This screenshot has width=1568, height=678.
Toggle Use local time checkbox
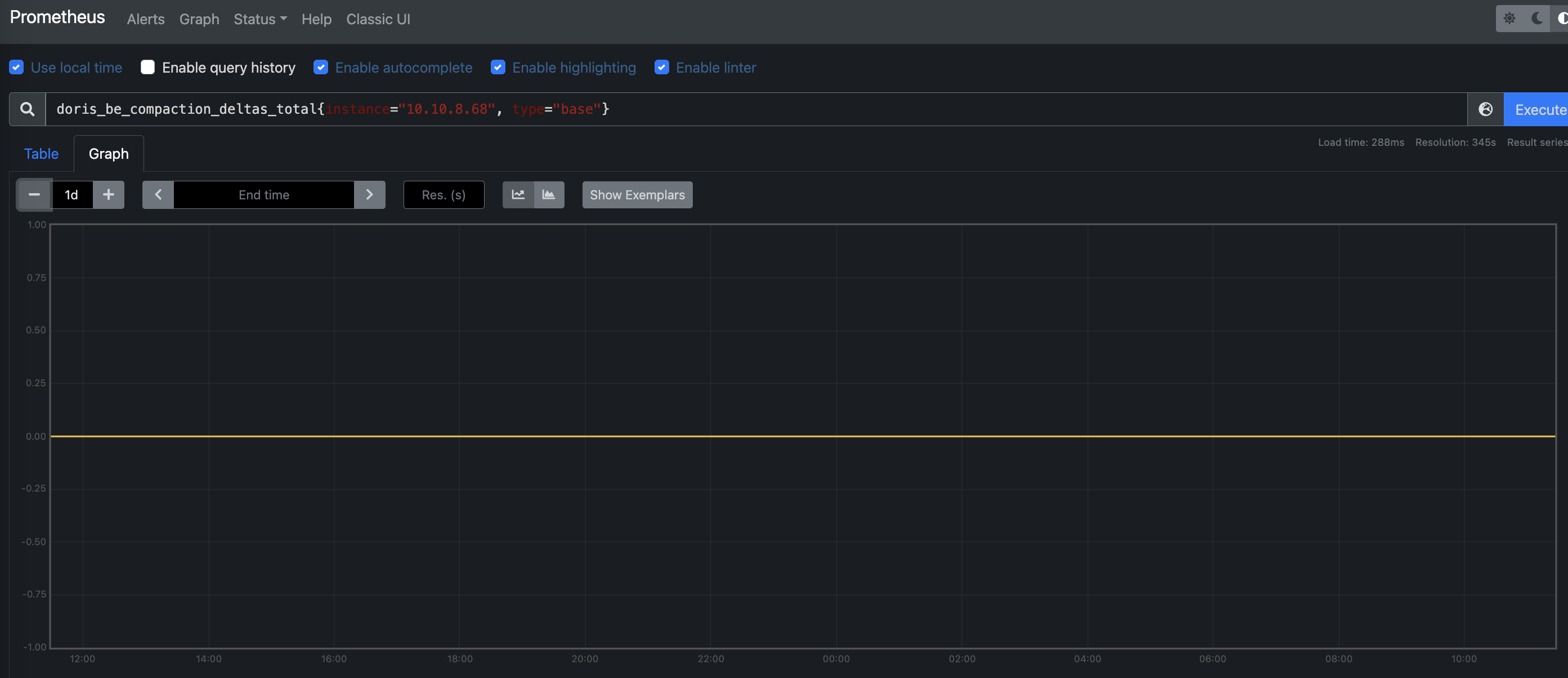(17, 68)
